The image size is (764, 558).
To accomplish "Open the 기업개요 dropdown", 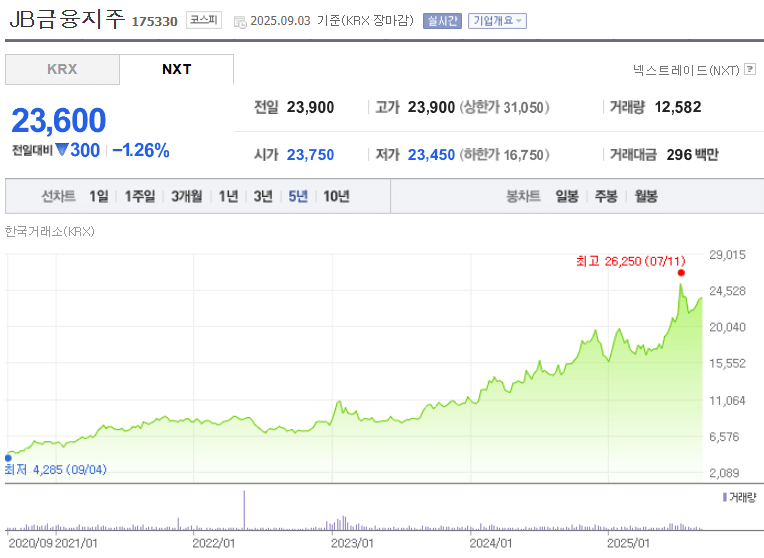I will (497, 21).
